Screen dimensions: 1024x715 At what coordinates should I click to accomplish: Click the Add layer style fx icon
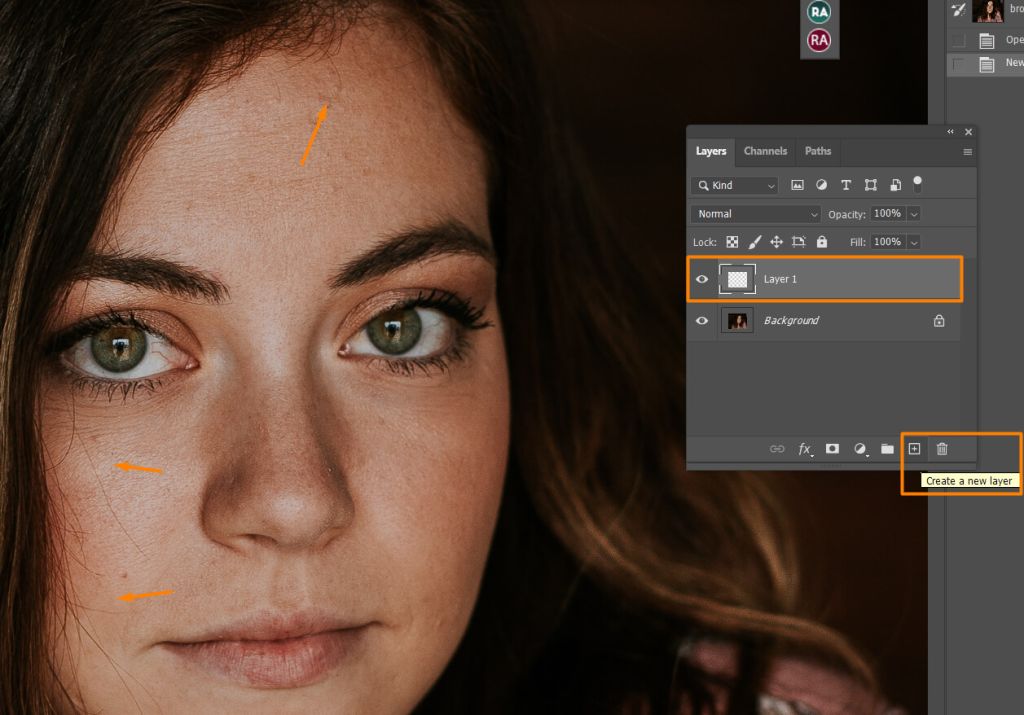805,449
